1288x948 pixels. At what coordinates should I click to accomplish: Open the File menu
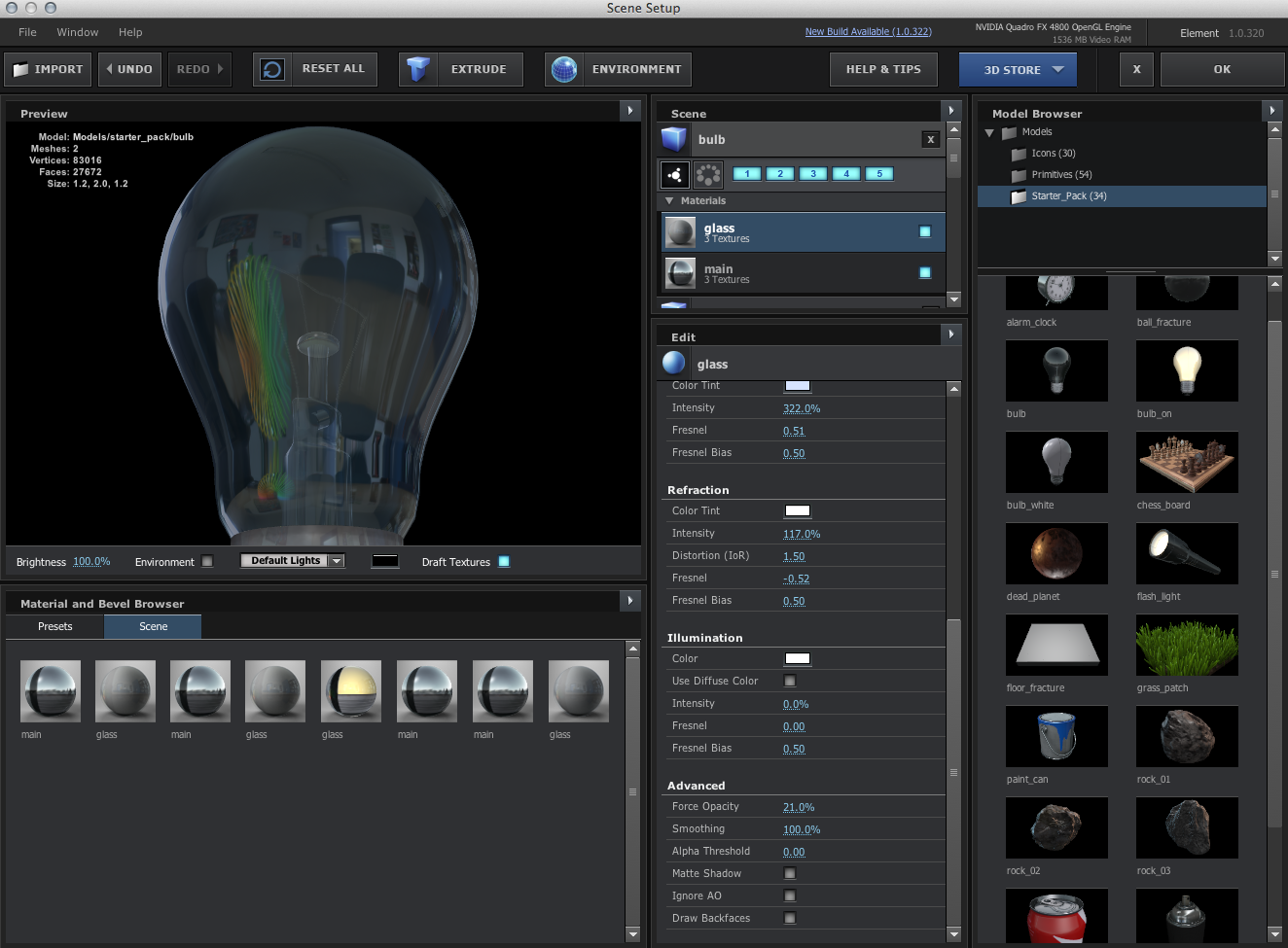click(27, 32)
